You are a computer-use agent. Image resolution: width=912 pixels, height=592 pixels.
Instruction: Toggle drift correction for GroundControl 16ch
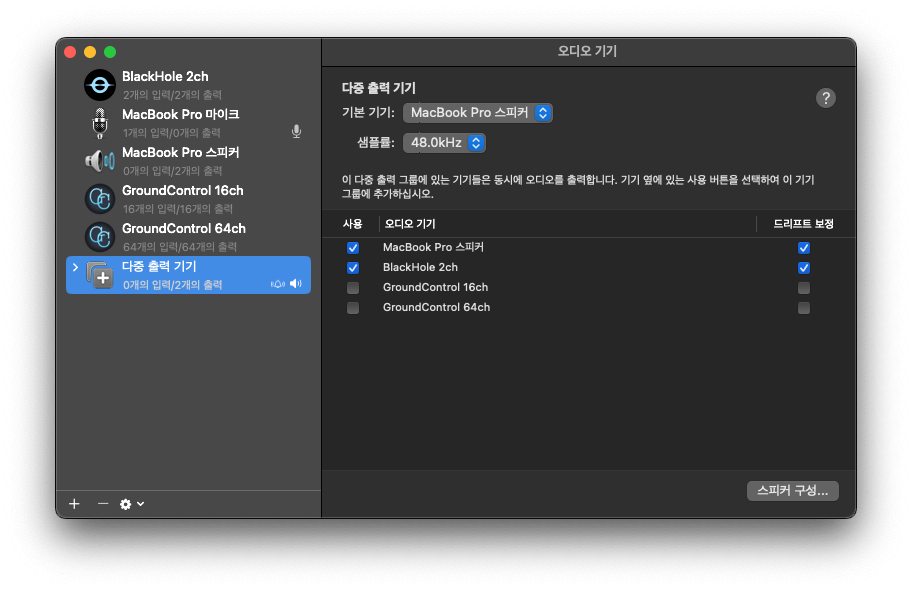pyautogui.click(x=804, y=288)
